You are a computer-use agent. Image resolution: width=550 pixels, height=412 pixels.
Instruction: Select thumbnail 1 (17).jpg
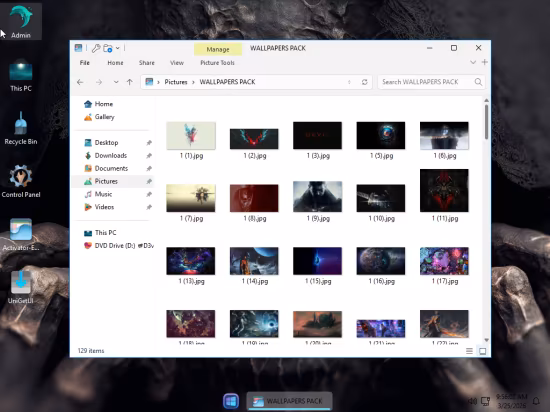[x=444, y=261]
